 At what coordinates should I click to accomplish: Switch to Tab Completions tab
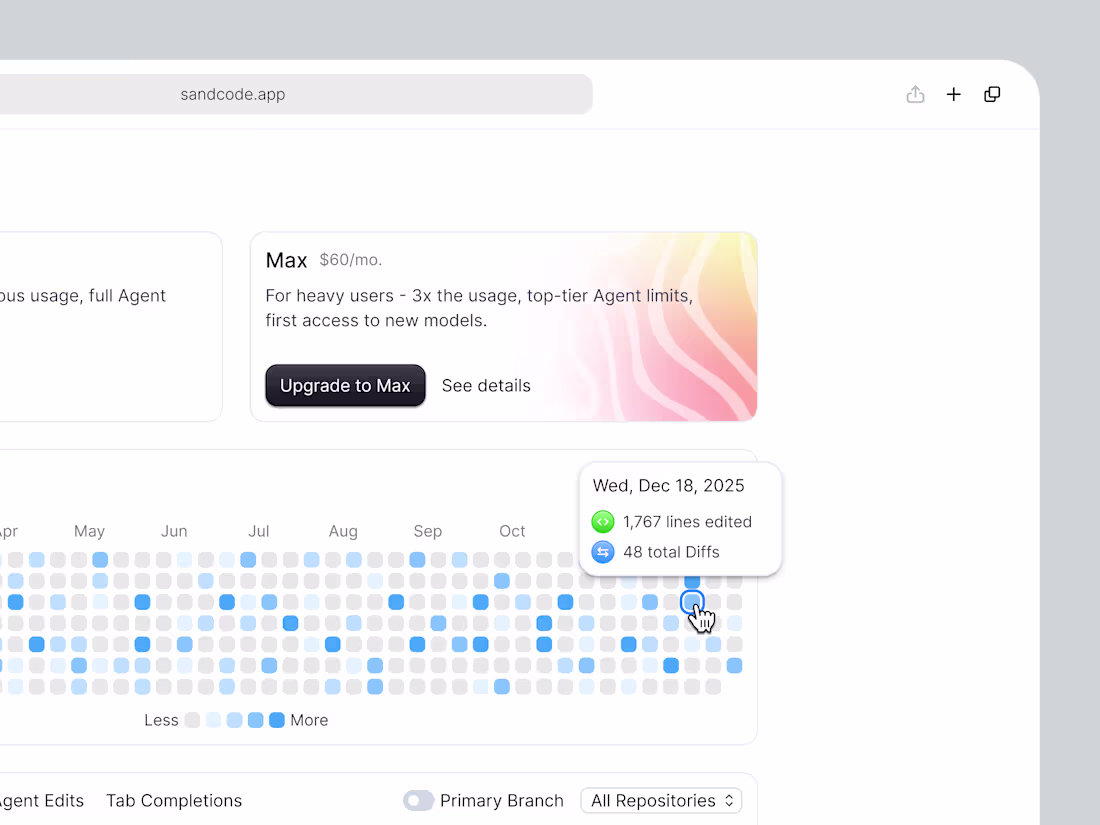click(174, 800)
